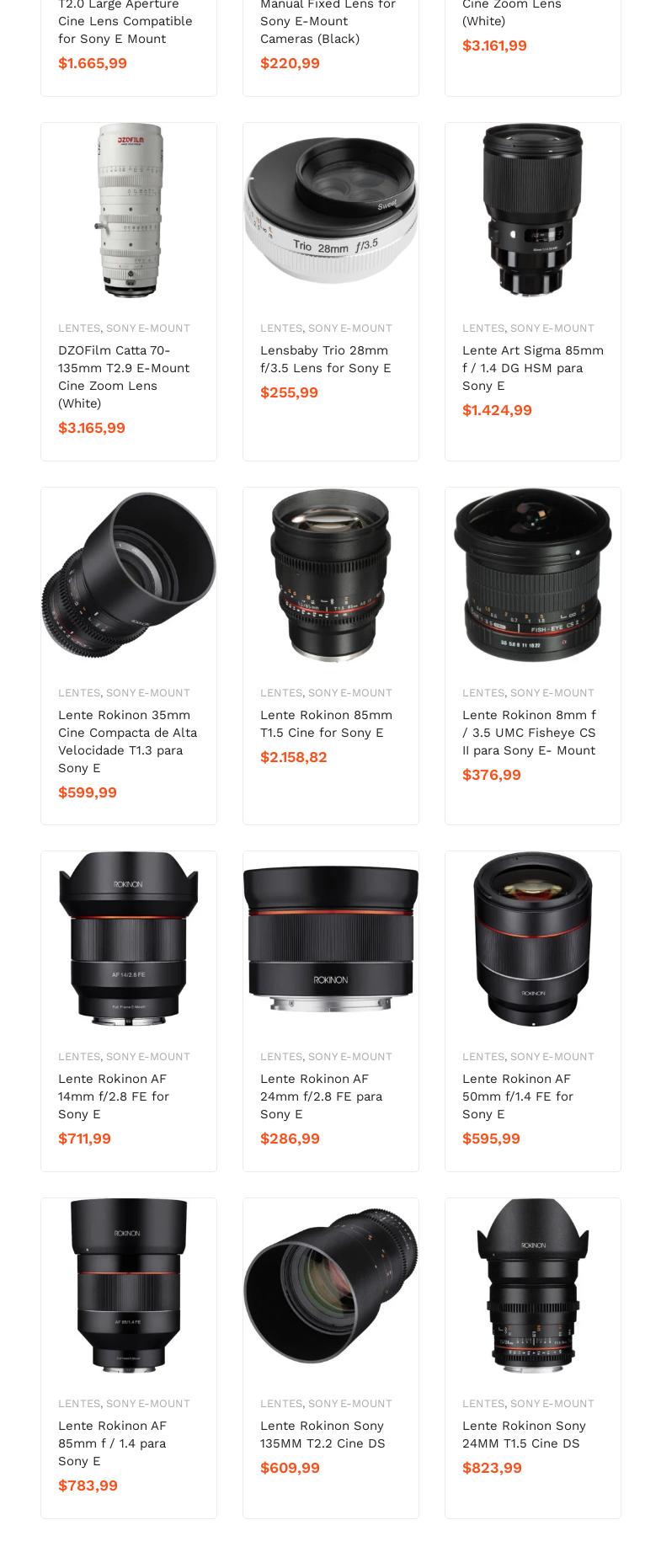Open the DZOFilm Catta 70-135mm white lens image
The height and width of the screenshot is (1568, 661).
click(129, 211)
